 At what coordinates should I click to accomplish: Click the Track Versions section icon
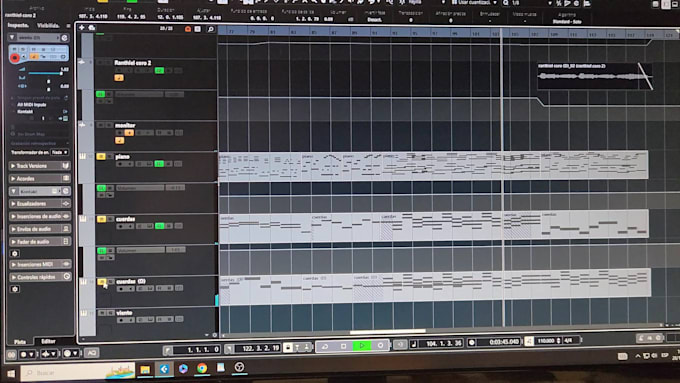click(x=66, y=166)
